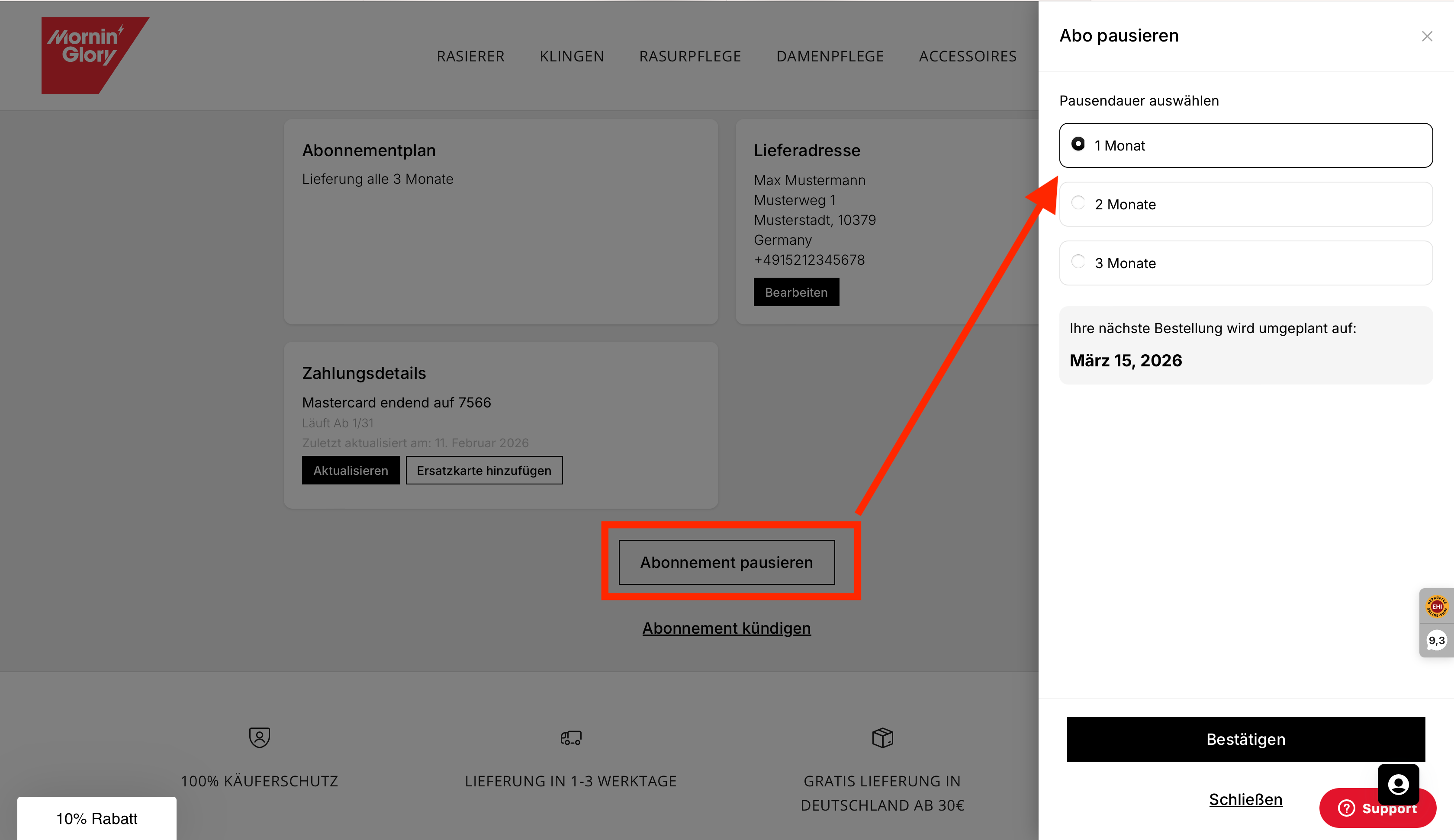1454x840 pixels.
Task: Open the user account chat icon
Action: (x=1398, y=784)
